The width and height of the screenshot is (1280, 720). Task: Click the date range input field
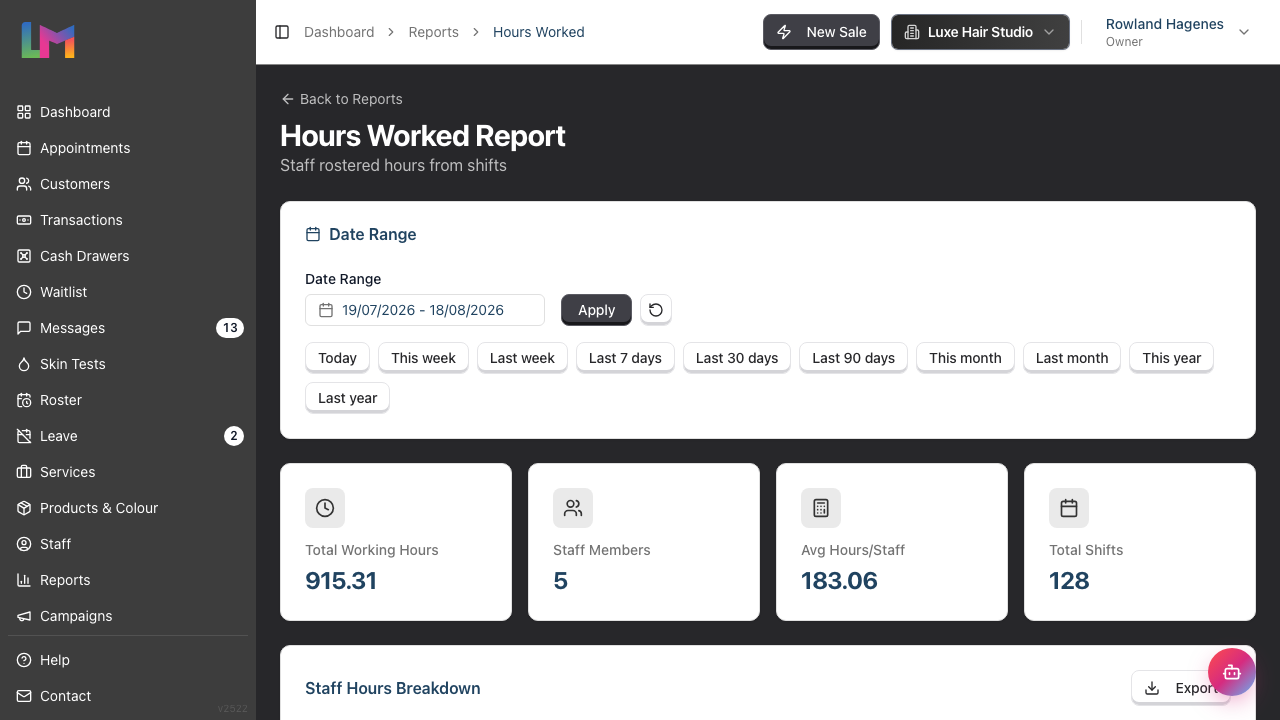(425, 310)
